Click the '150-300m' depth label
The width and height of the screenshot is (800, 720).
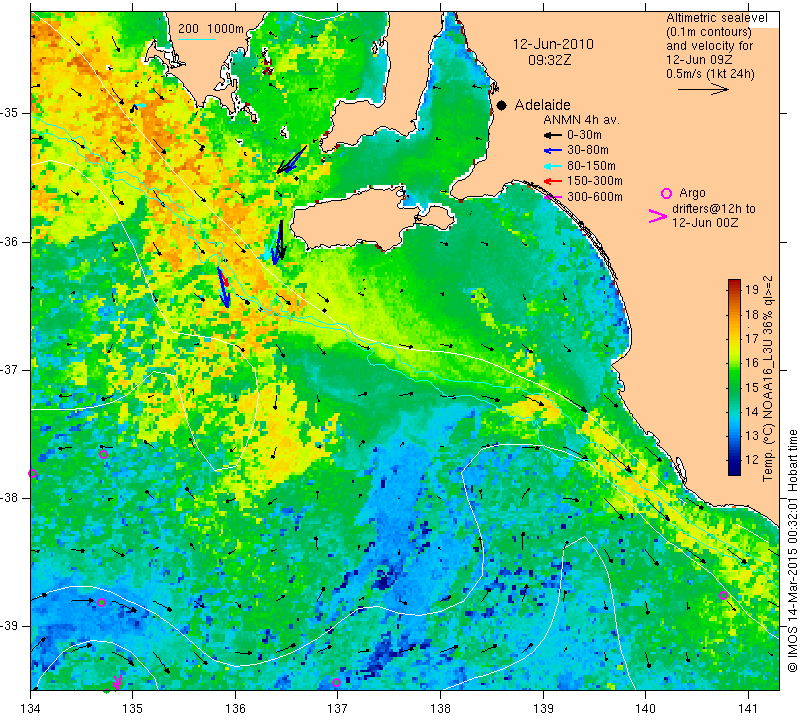click(594, 181)
